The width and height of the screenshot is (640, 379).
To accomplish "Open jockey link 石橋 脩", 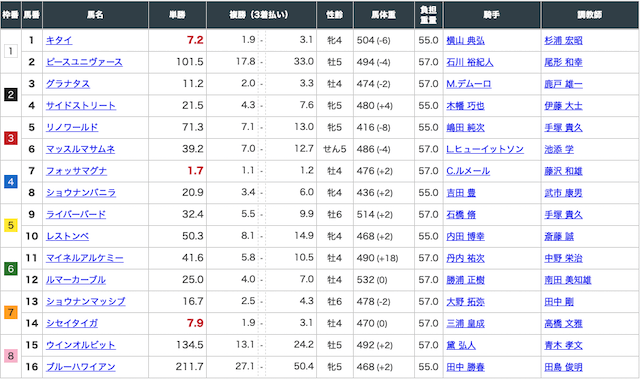I will (461, 215).
